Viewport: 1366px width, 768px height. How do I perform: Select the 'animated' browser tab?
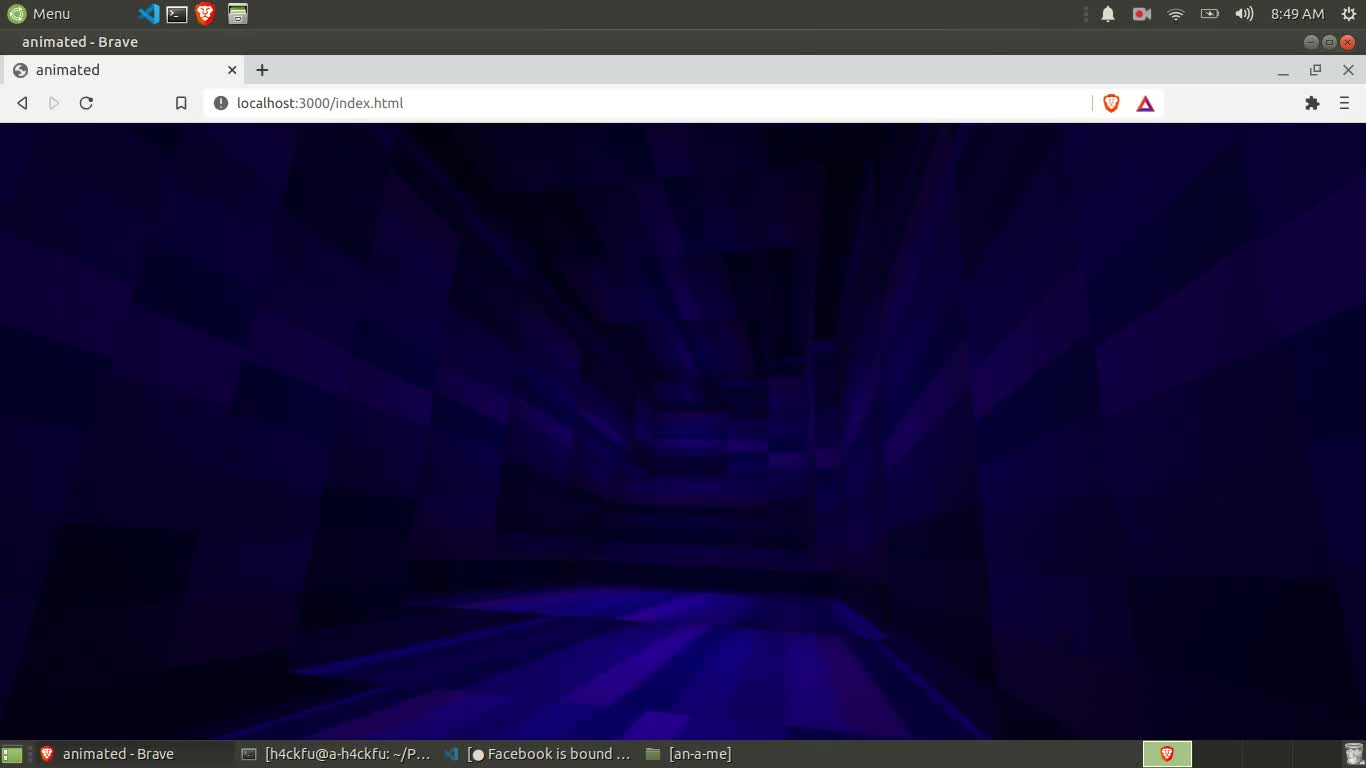click(x=124, y=70)
